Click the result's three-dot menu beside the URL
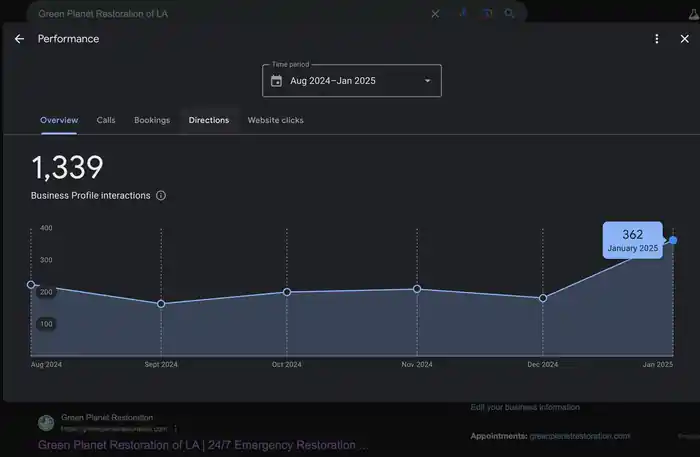700x457 pixels. pos(175,429)
